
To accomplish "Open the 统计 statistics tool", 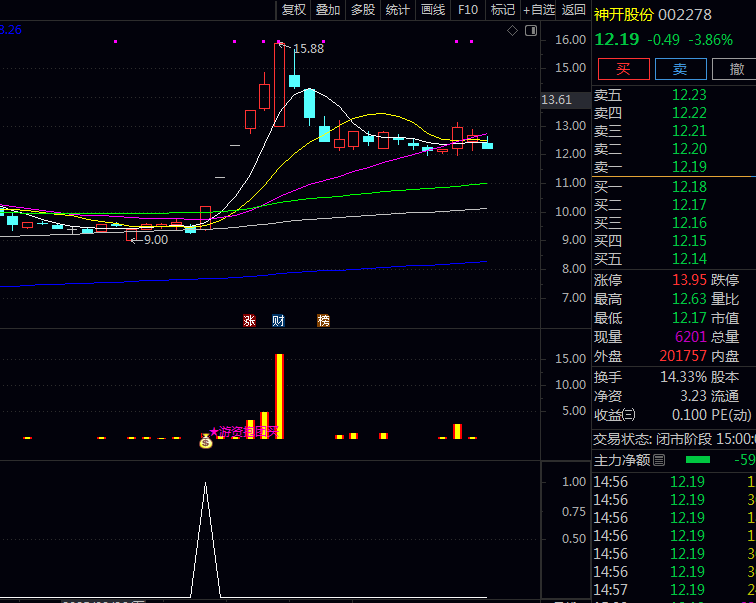I will click(397, 10).
